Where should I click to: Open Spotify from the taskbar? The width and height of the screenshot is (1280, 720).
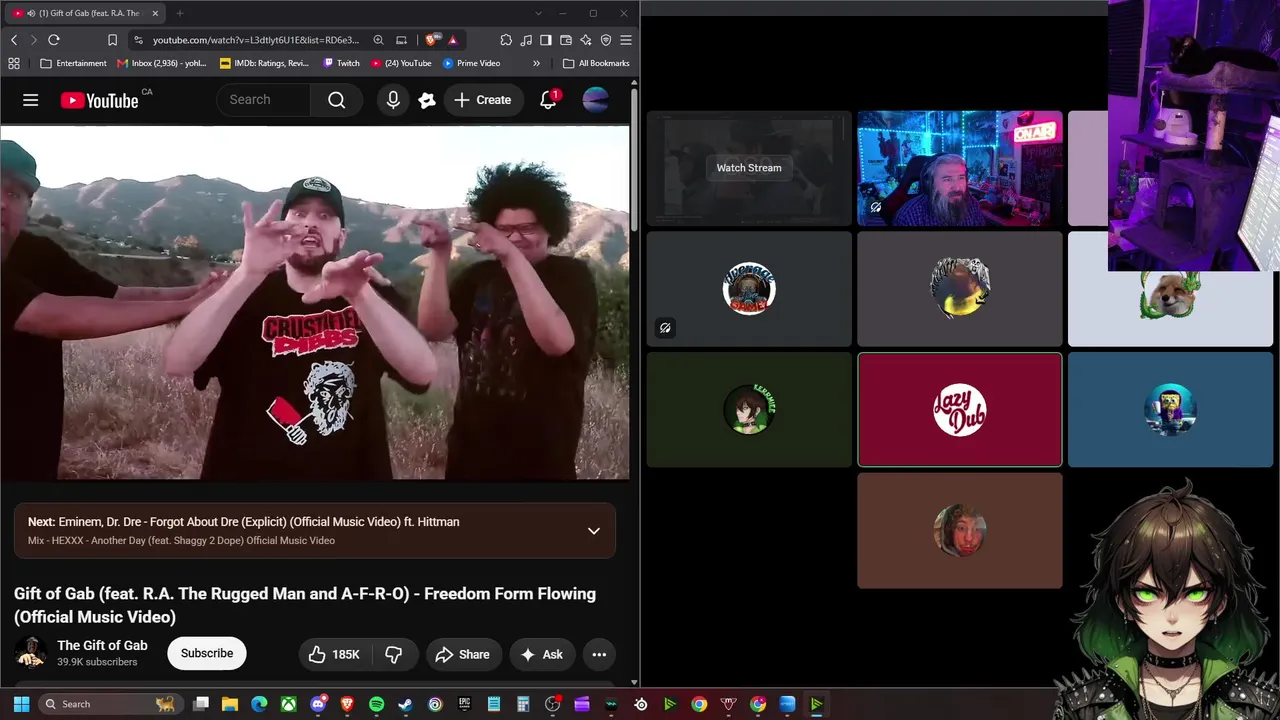[376, 704]
